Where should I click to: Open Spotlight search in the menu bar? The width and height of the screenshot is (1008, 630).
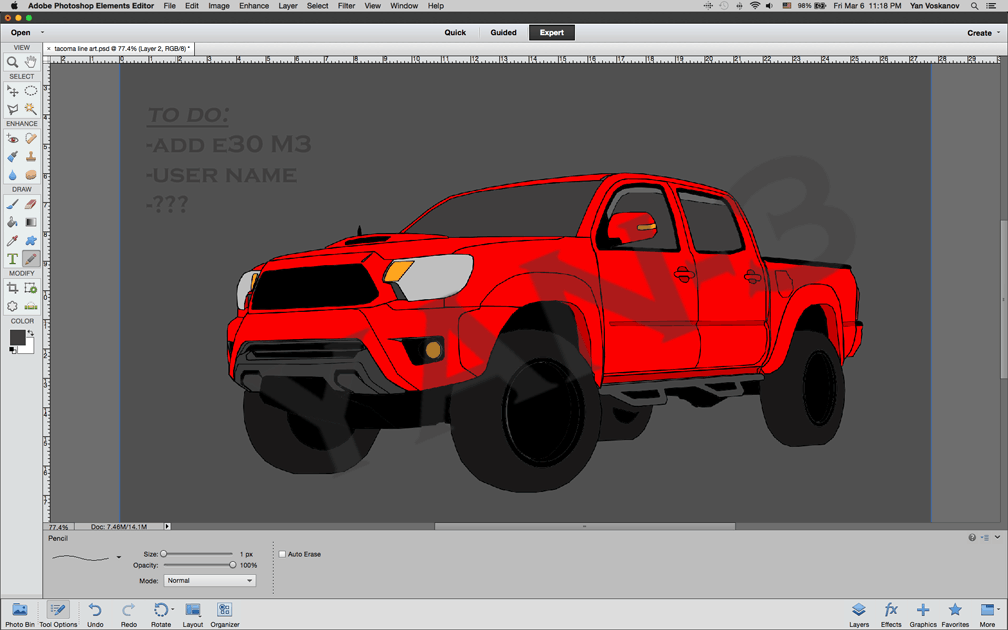(x=975, y=6)
